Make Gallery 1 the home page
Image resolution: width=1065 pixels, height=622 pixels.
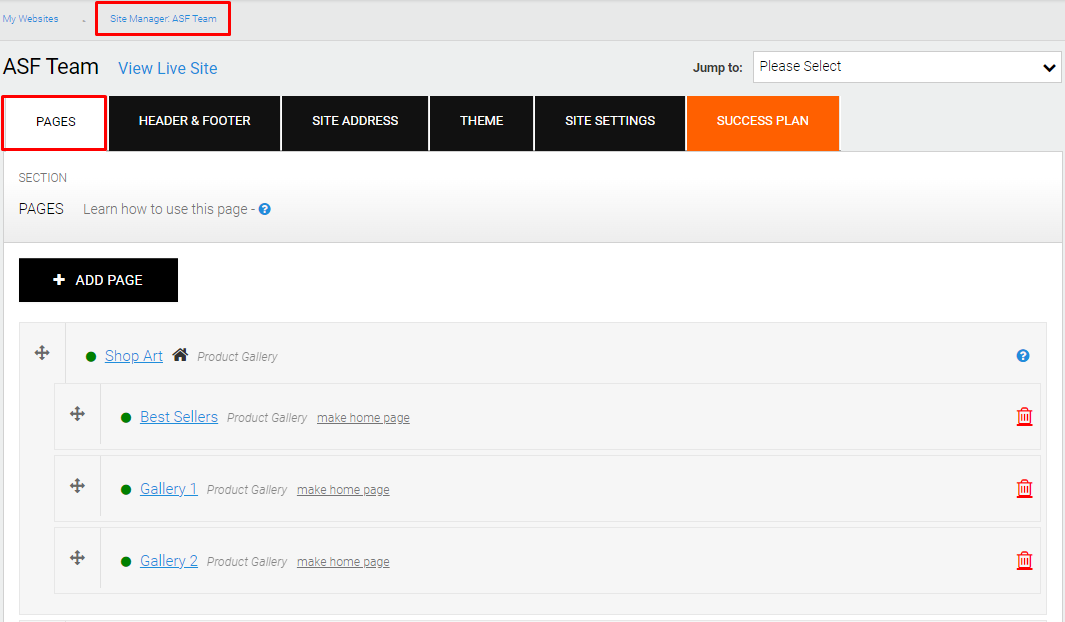point(343,489)
